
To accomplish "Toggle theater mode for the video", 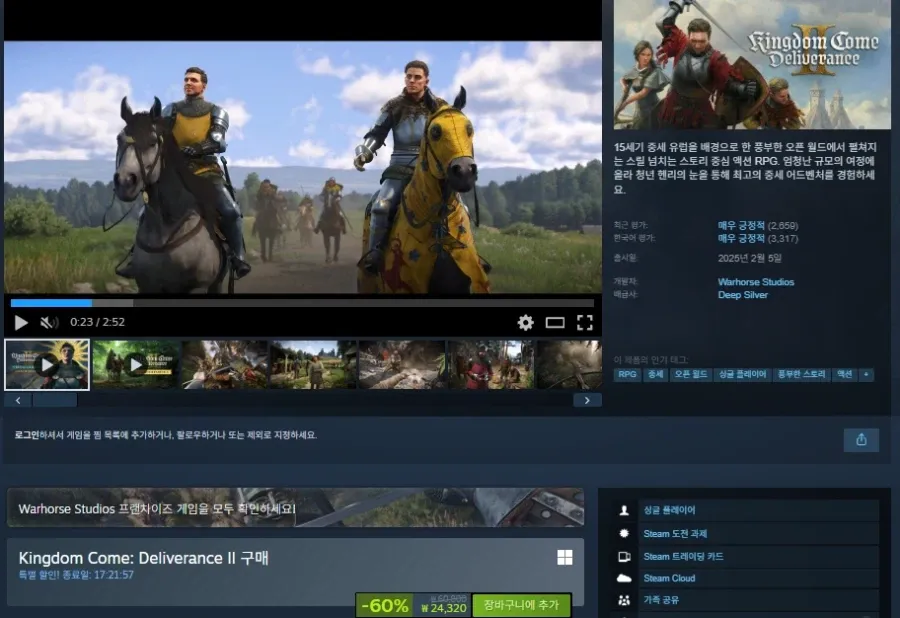I will pyautogui.click(x=554, y=323).
